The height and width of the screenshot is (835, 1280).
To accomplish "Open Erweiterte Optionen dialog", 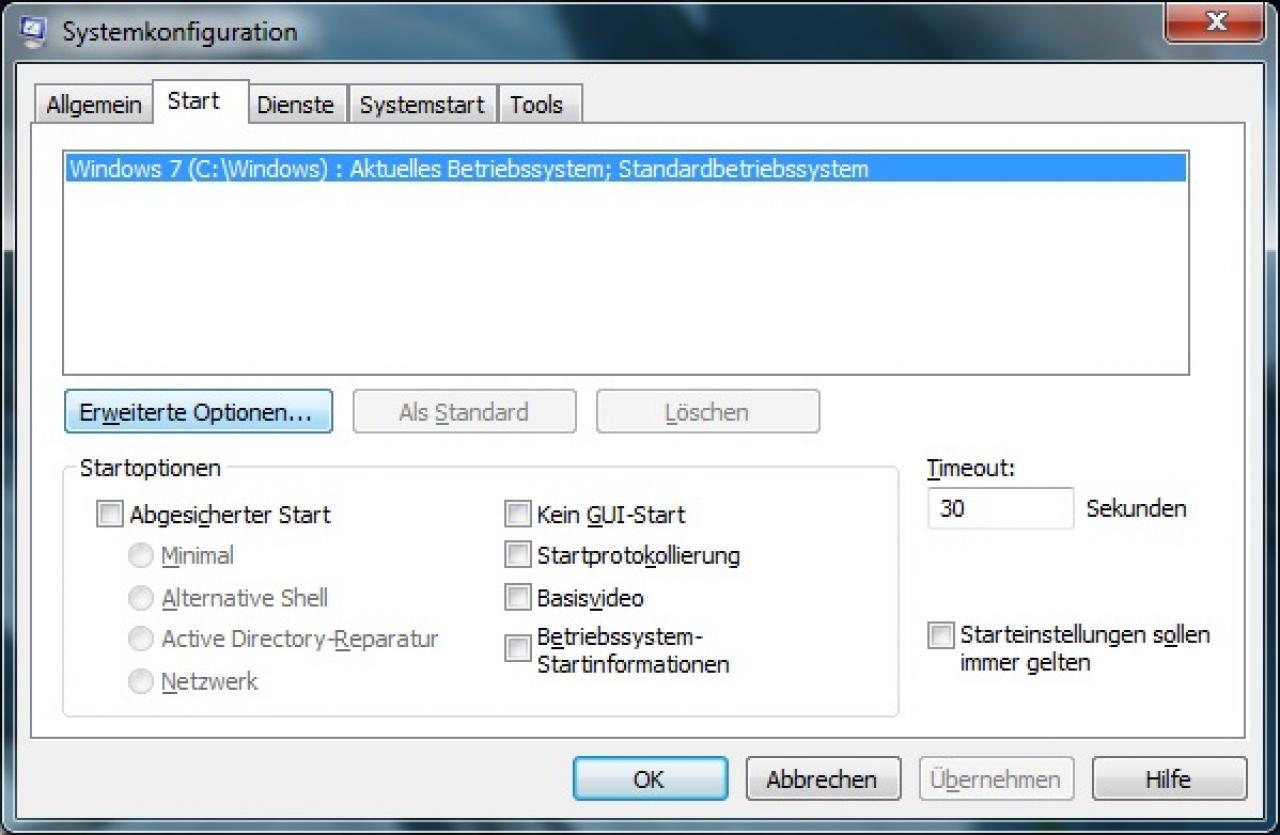I will tap(198, 412).
